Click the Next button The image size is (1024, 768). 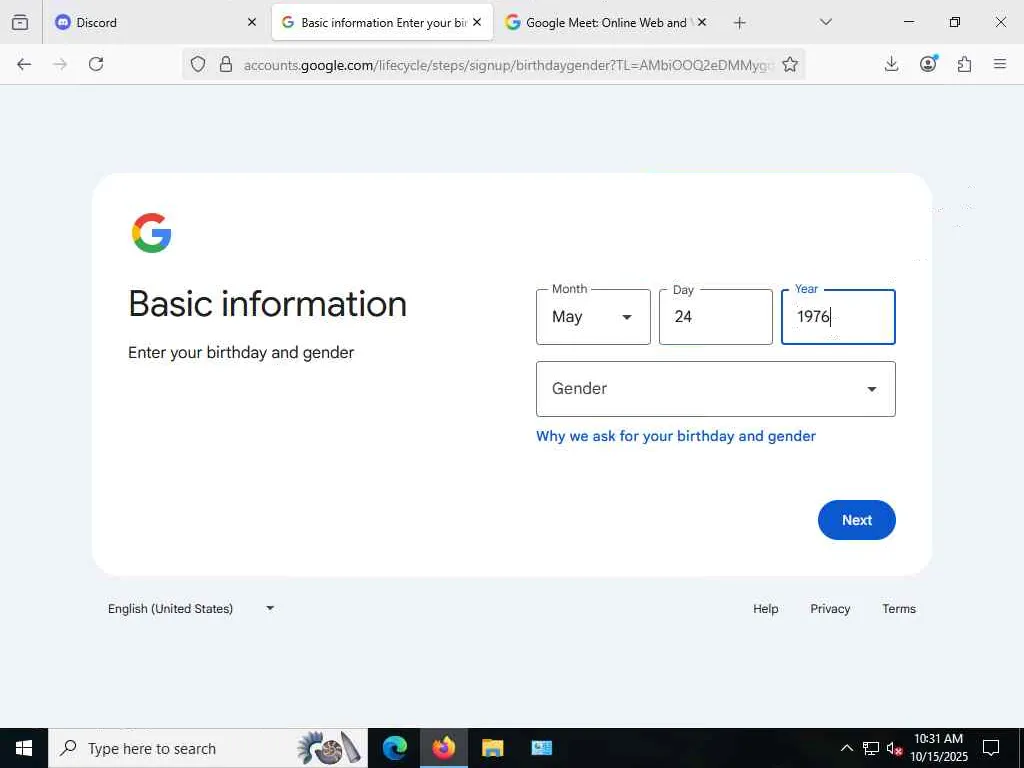click(x=857, y=520)
